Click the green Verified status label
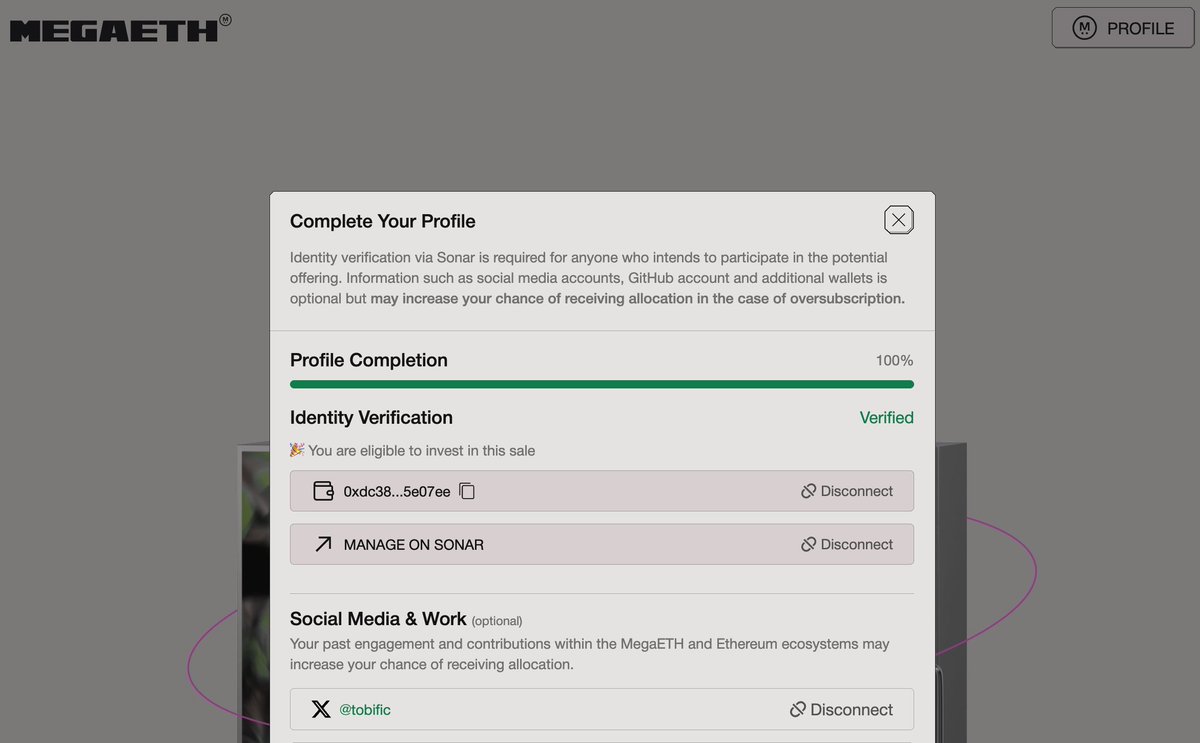This screenshot has height=743, width=1200. pos(886,418)
